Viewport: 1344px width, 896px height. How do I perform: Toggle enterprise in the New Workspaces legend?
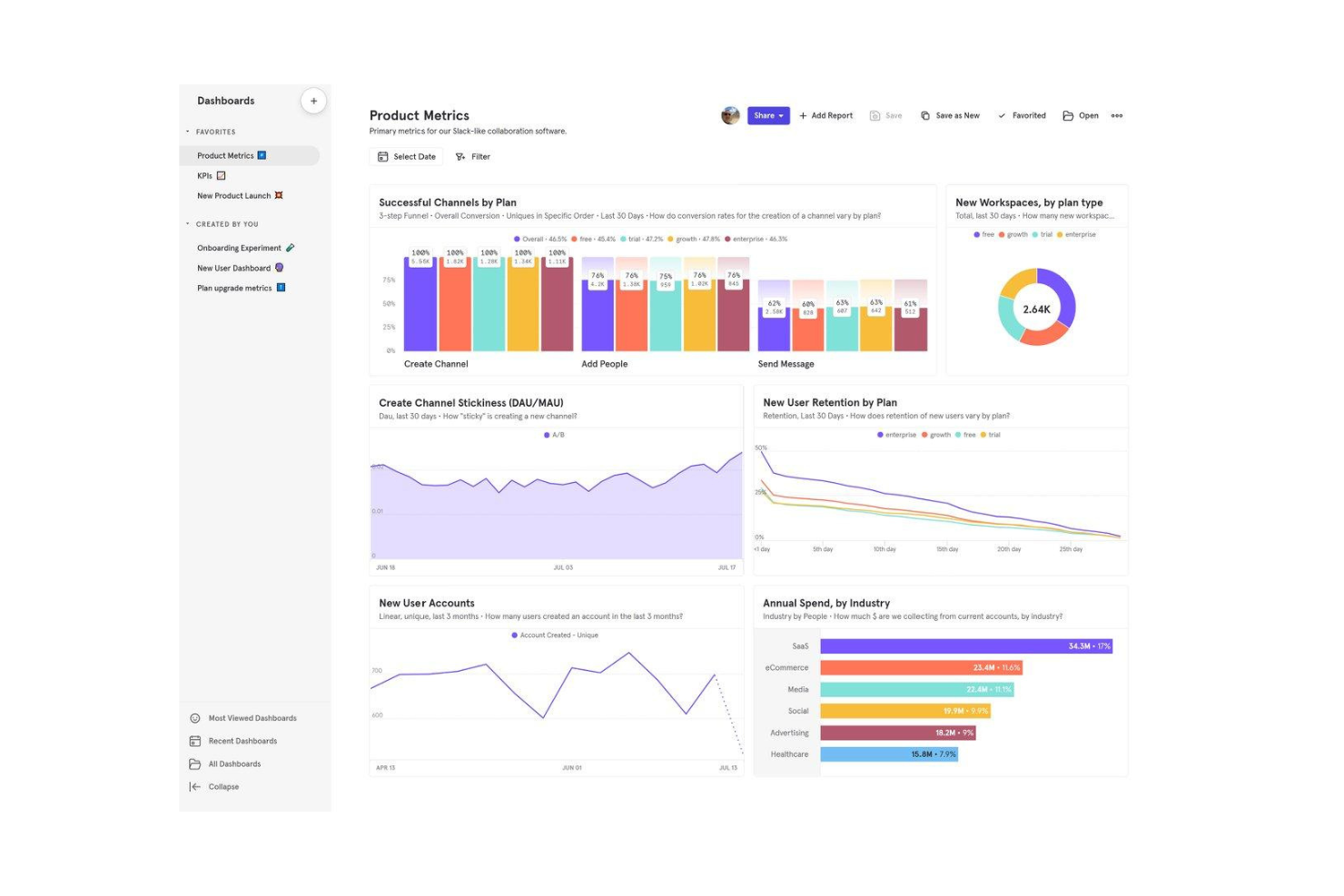[1076, 234]
